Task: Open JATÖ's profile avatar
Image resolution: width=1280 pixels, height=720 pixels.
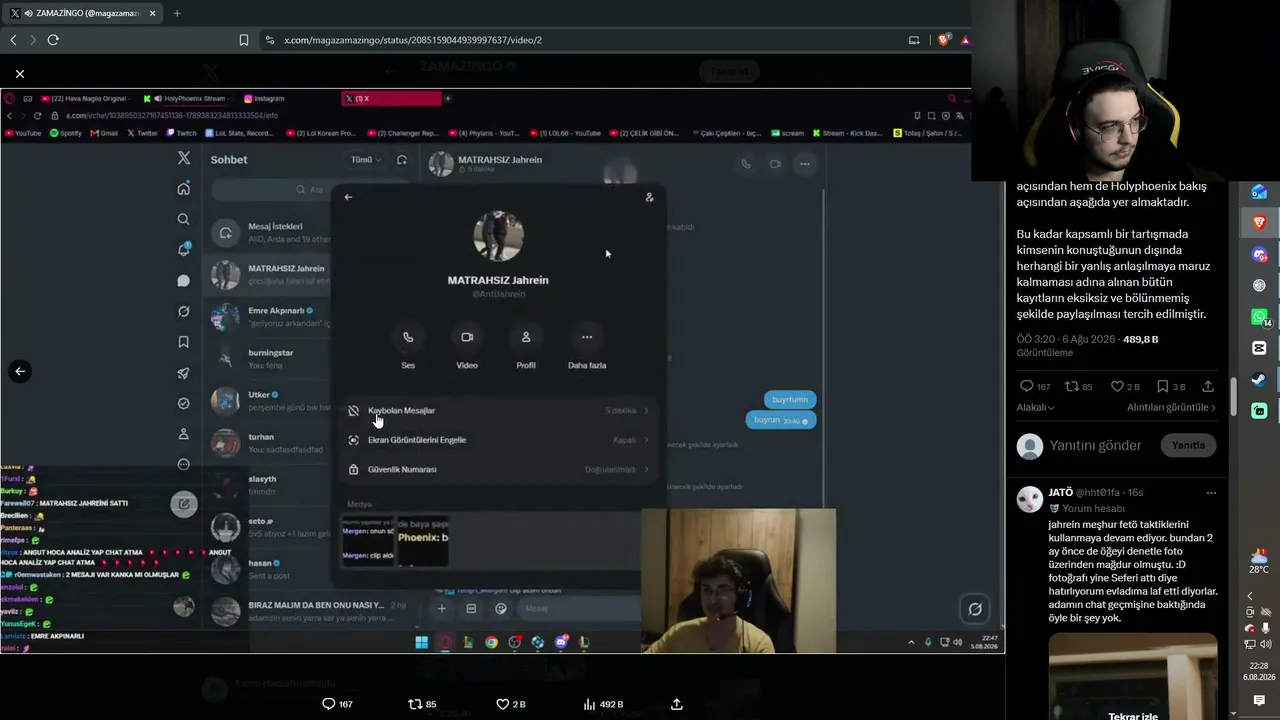Action: coord(1030,499)
